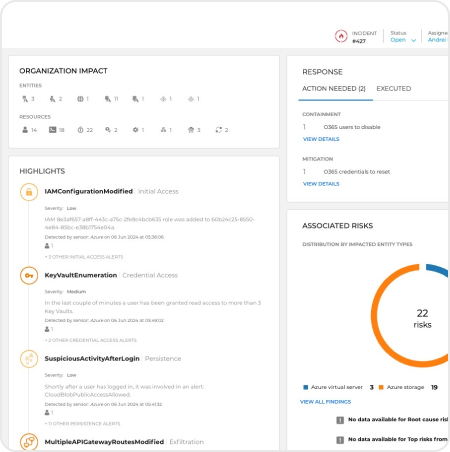Click the Initial Access tactic label

coord(158,192)
